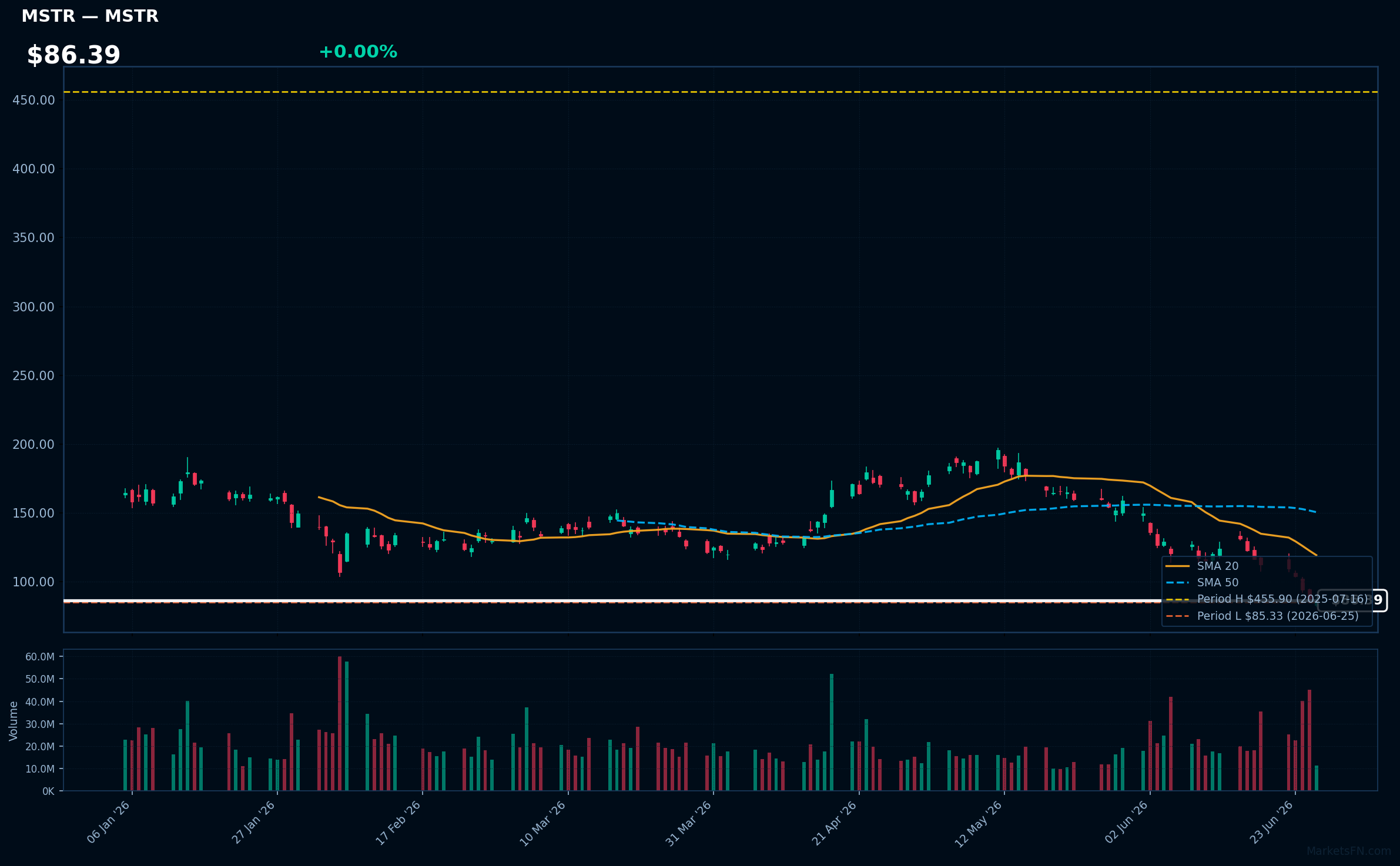Screen dimensions: 1400x866
Task: Click the 17 Feb '26 date label
Action: 400,821
